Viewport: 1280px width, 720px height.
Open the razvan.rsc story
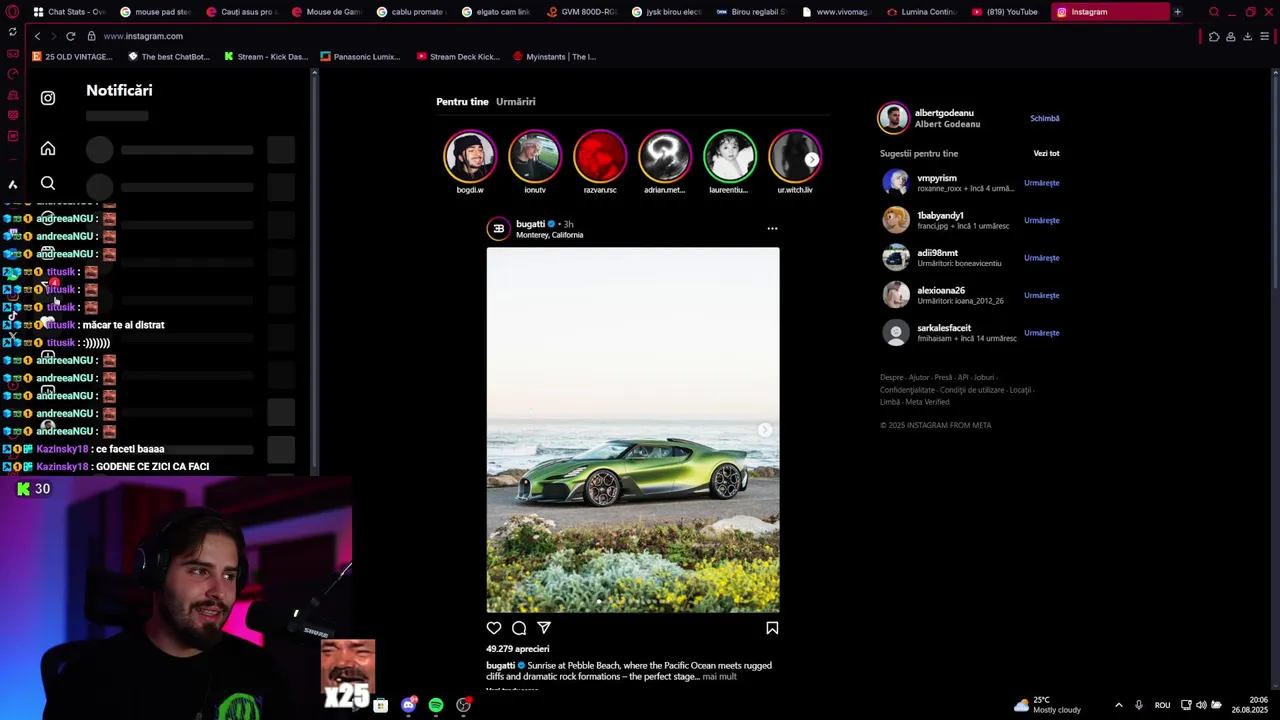click(x=600, y=156)
